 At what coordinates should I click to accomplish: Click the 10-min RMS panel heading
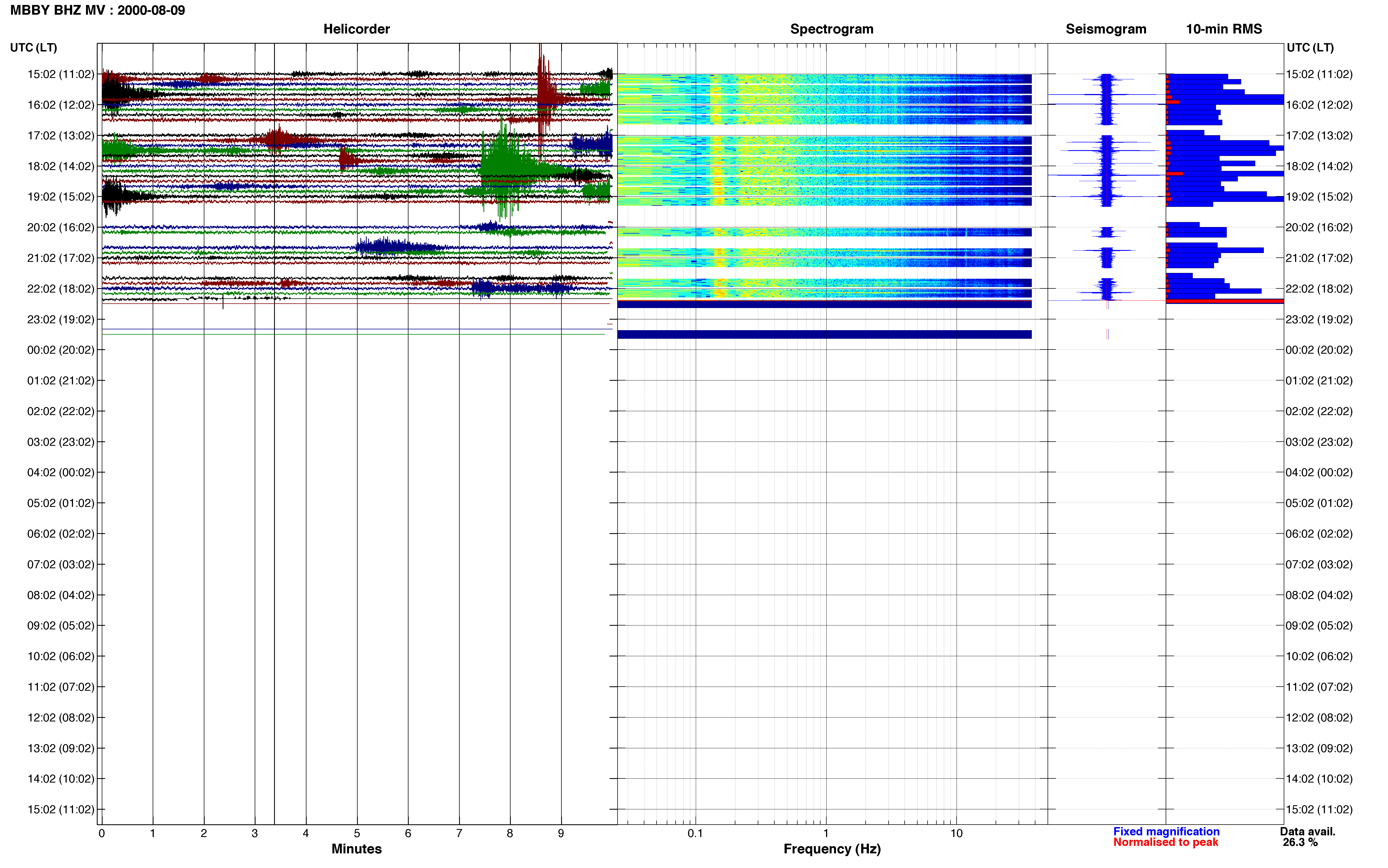(1224, 29)
